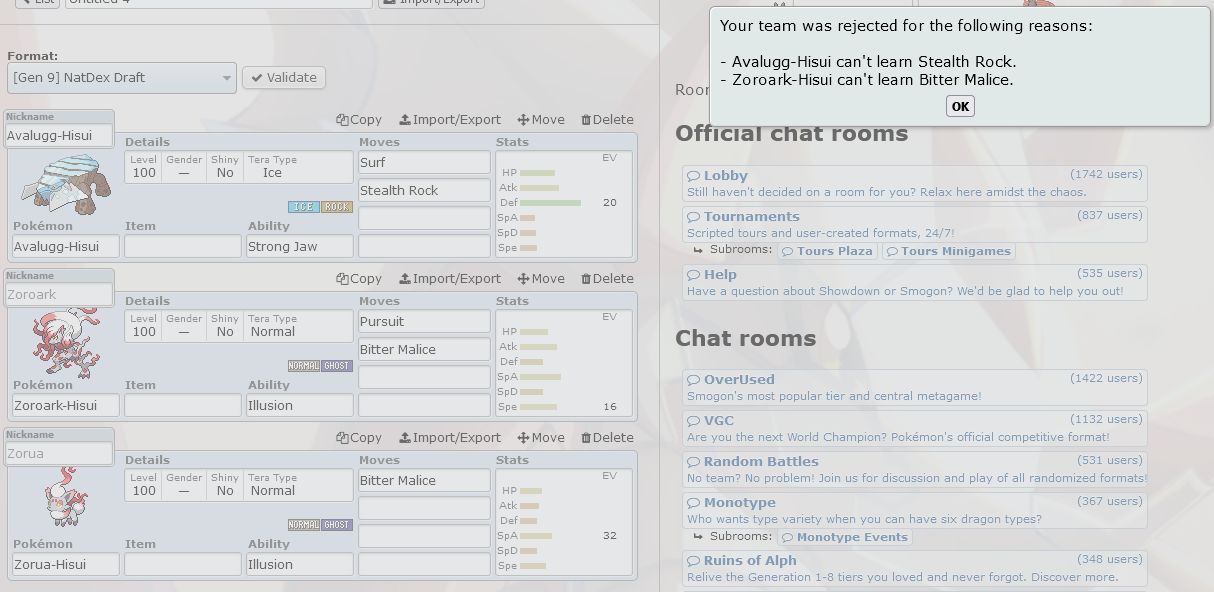Join the Help chat room
The width and height of the screenshot is (1214, 592).
pyautogui.click(x=915, y=282)
